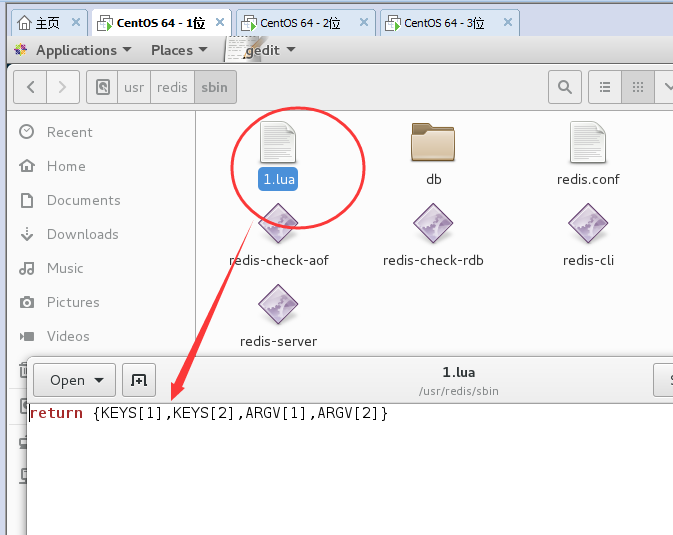Expand gedit Open dropdown
673x535 pixels.
point(75,380)
